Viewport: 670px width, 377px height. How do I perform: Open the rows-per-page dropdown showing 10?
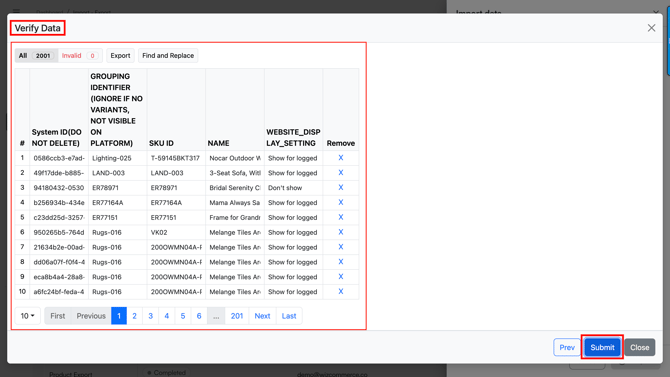point(27,316)
